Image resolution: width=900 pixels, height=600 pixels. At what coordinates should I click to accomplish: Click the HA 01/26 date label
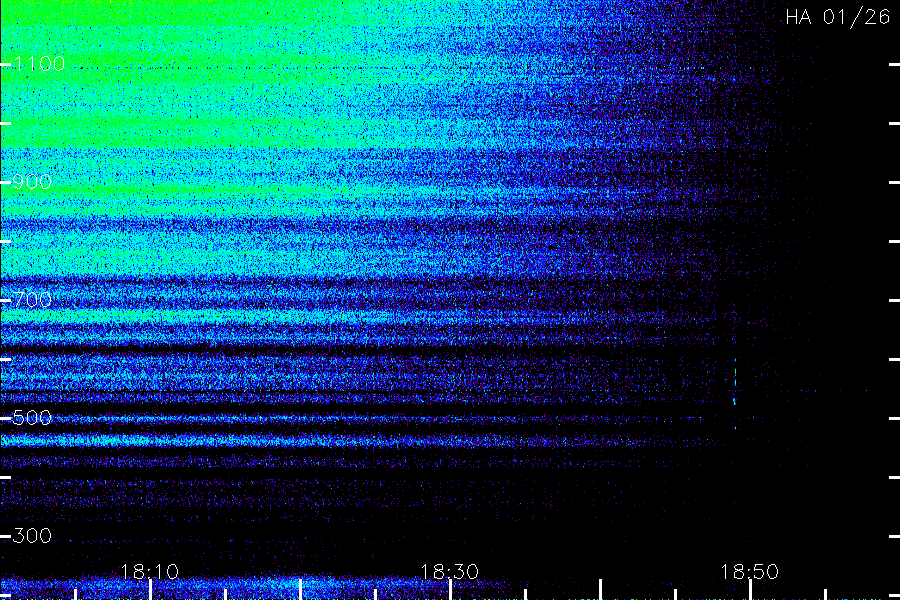tap(837, 17)
